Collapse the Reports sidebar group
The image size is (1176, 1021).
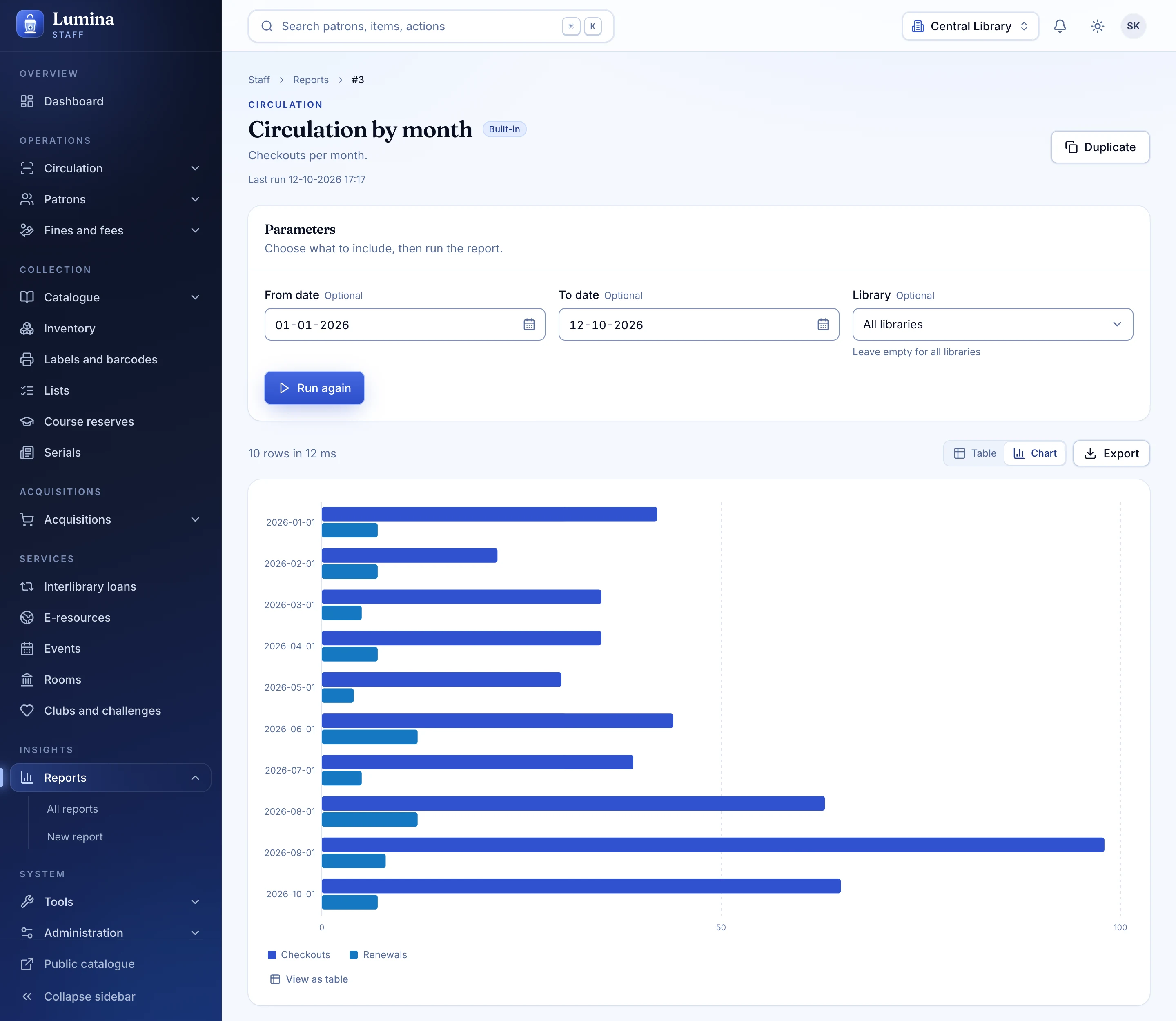coord(111,778)
